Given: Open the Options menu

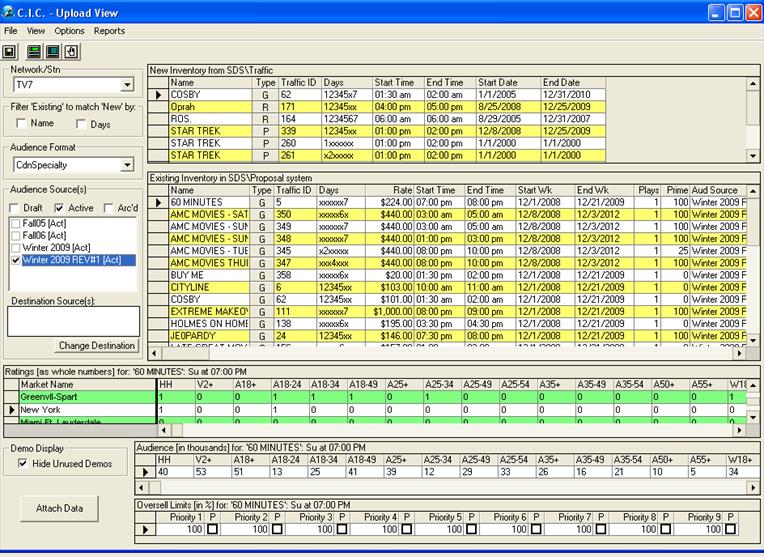Looking at the screenshot, I should pos(69,31).
